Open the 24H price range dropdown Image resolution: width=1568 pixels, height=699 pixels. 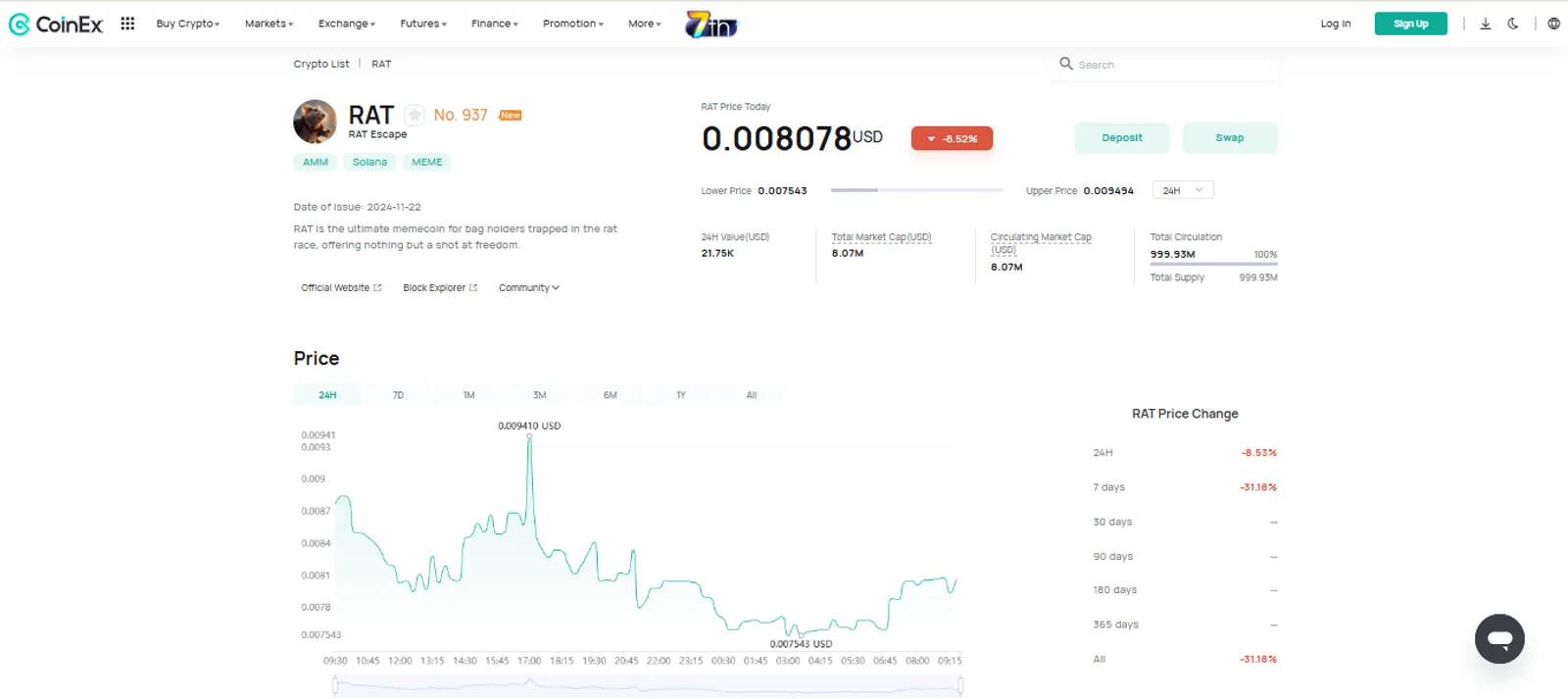click(x=1183, y=190)
